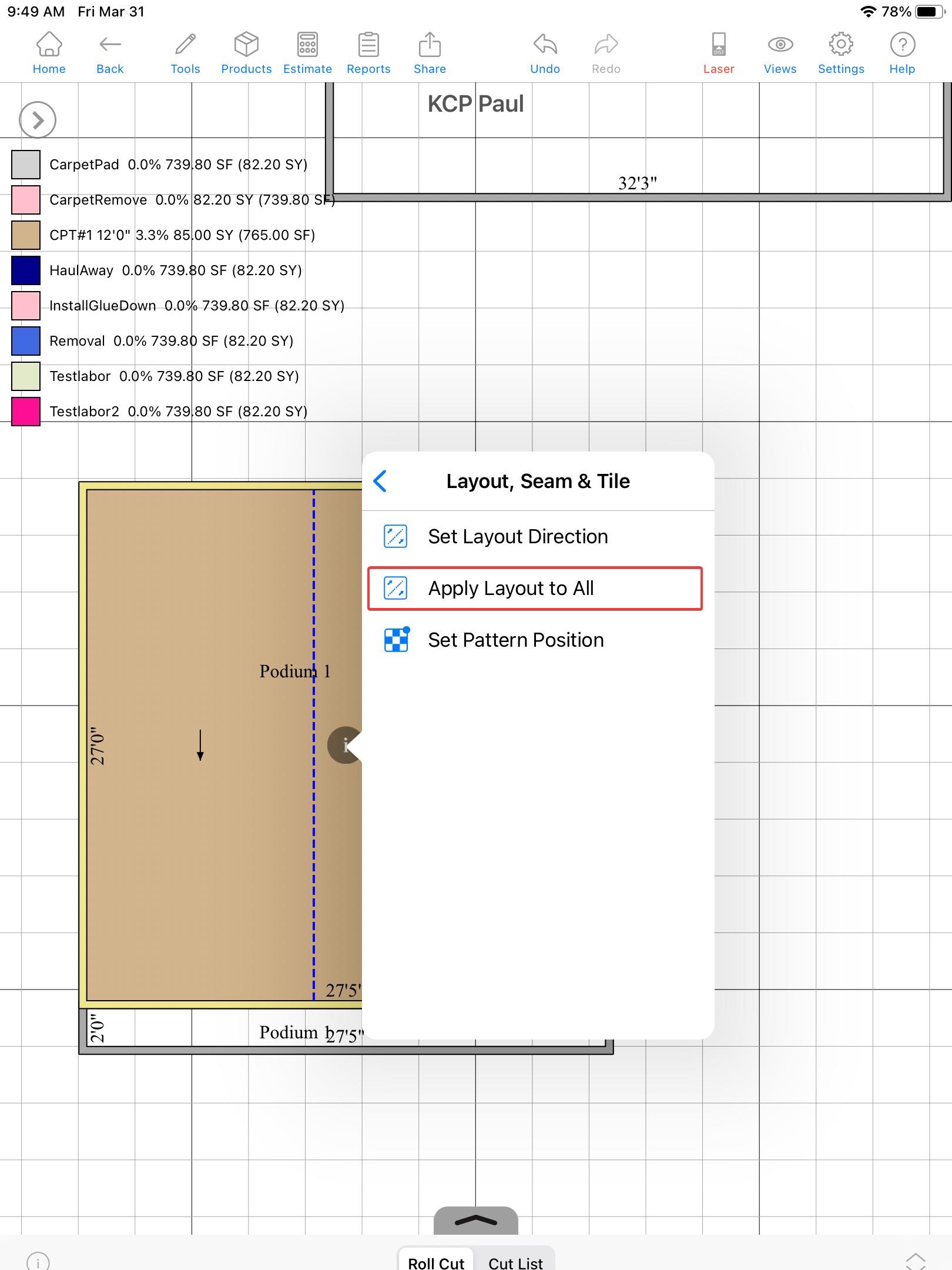Select the HaulAway navy swatch
952x1270 pixels.
pos(26,270)
